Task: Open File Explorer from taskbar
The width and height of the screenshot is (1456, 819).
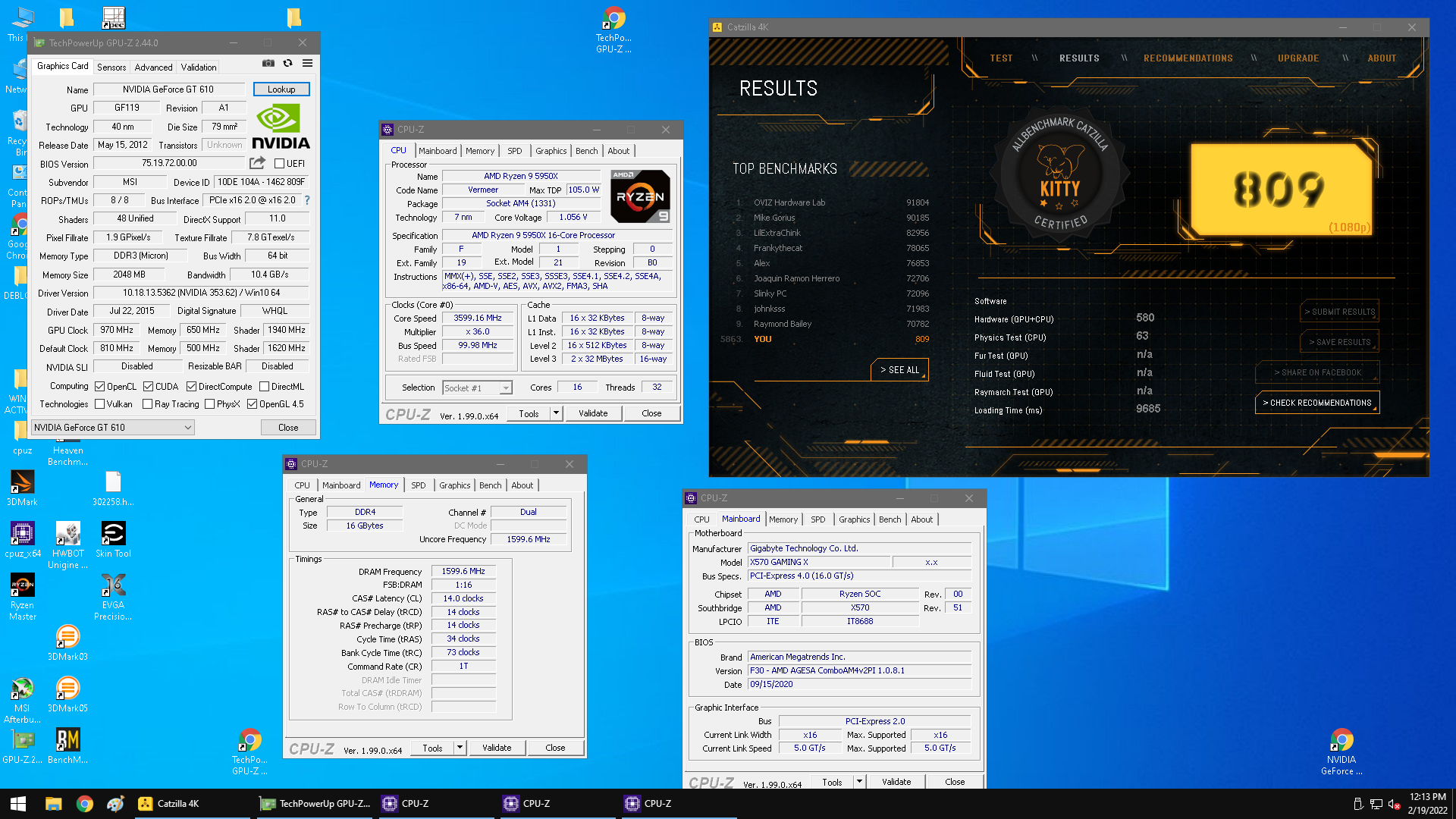Action: pyautogui.click(x=53, y=804)
